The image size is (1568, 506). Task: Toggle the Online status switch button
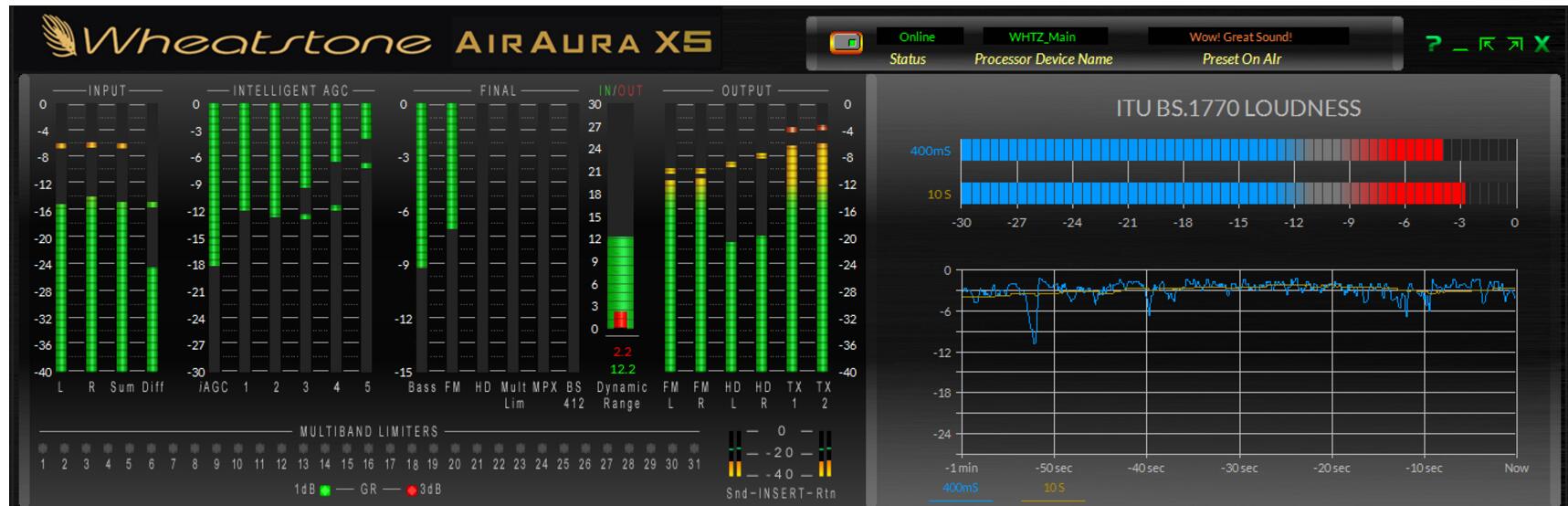coord(846,42)
